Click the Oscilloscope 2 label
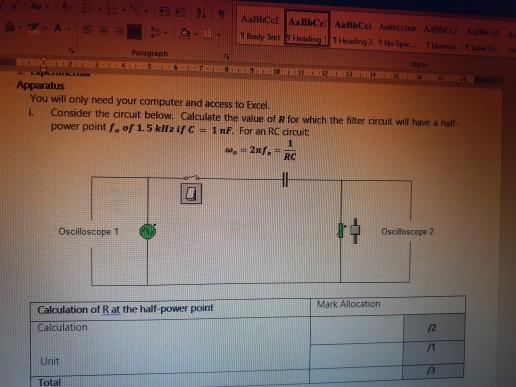Screen dimensions: 516x387 point(407,231)
